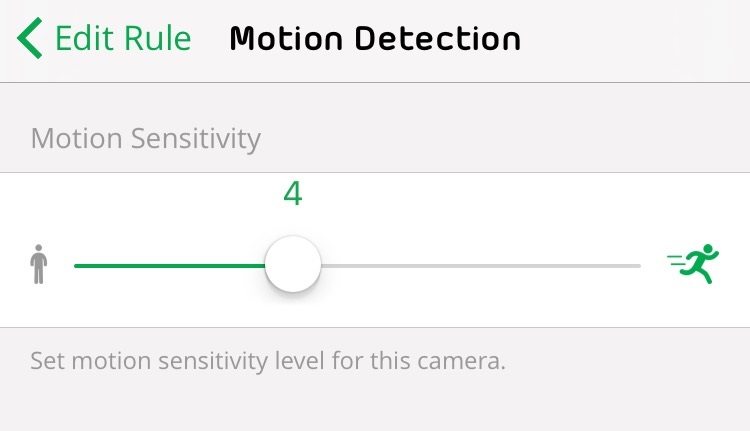Click the Set motion sensitivity level description
The height and width of the screenshot is (431, 750).
(x=268, y=361)
